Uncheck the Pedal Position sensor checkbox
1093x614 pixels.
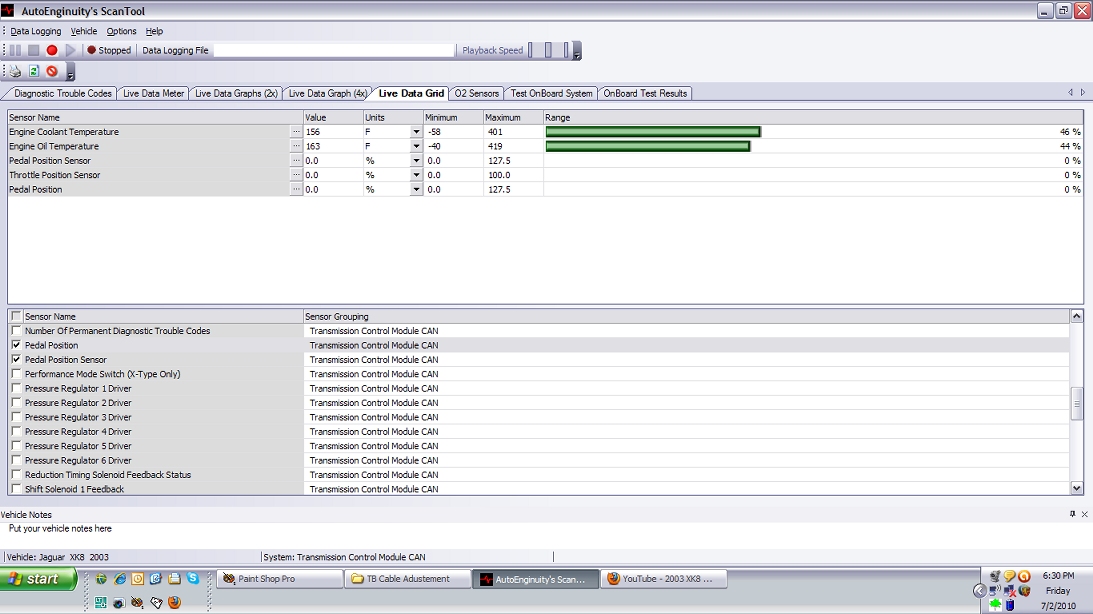(x=16, y=345)
